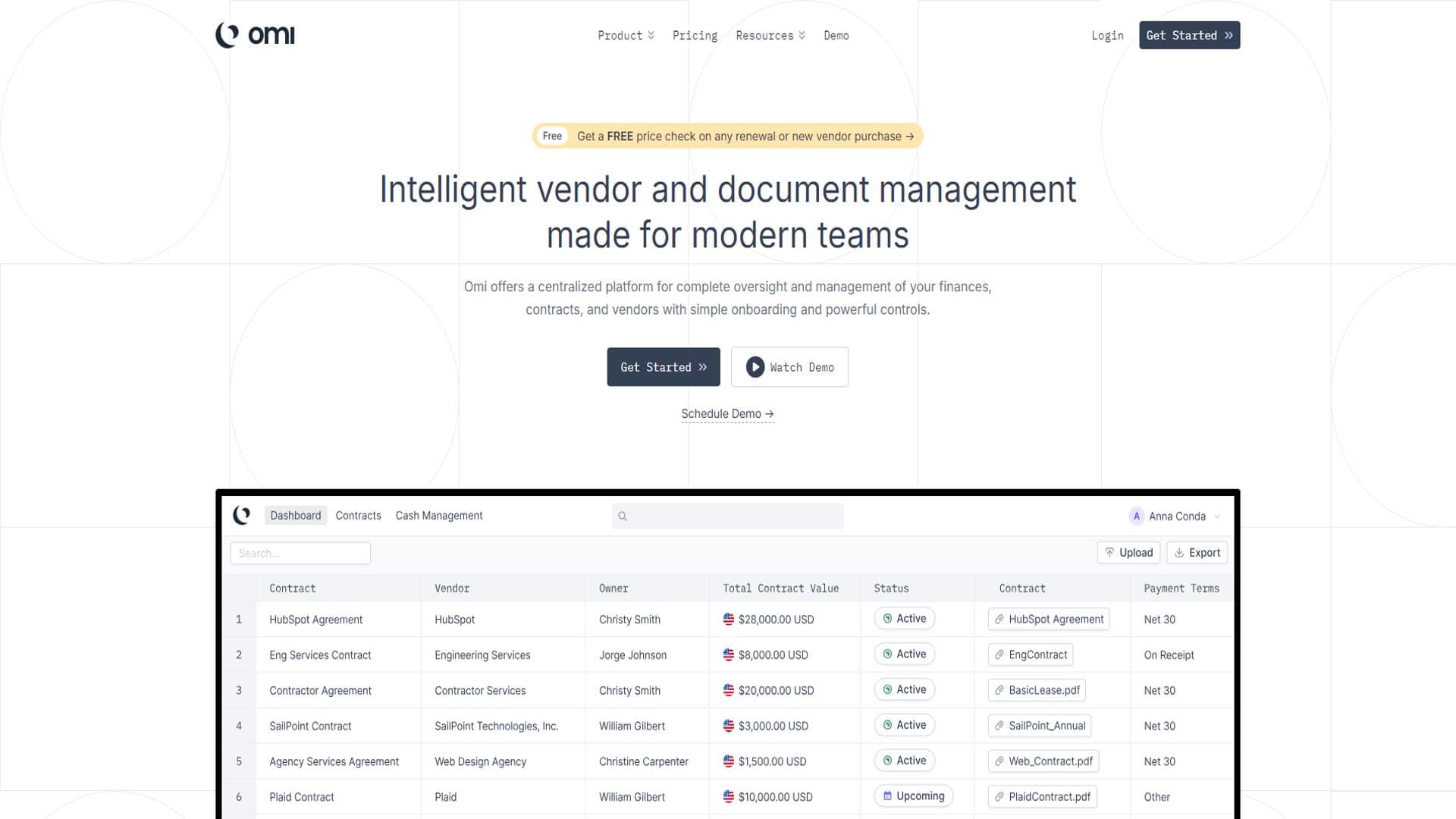
Task: Click the US flag icon beside $20,000.00 USD
Action: pos(729,690)
